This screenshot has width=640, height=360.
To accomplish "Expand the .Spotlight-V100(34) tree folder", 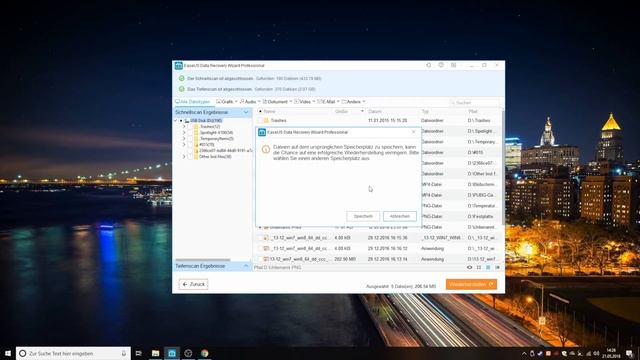I will pyautogui.click(x=184, y=133).
